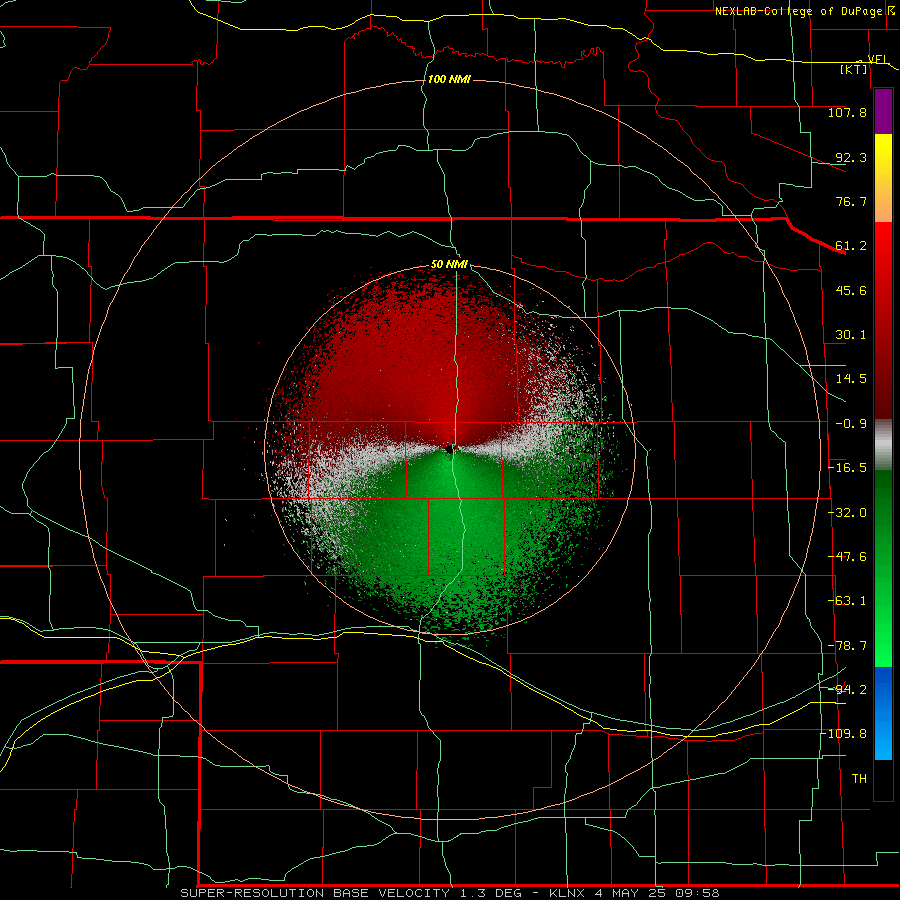The height and width of the screenshot is (900, 900).
Task: Click the 09:58 timestamp in the bottom caption
Action: 699,893
